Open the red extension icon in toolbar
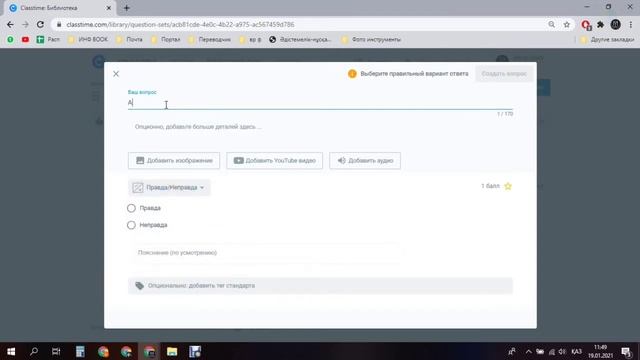The width and height of the screenshot is (640, 360). [586, 25]
